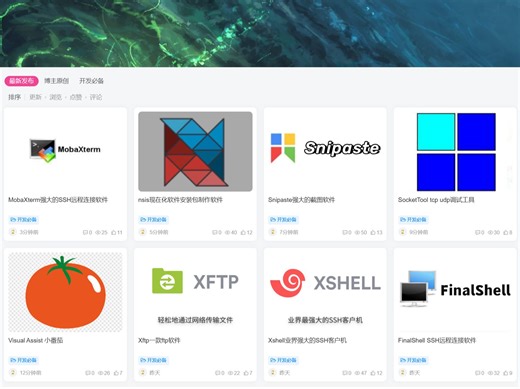Open the MobaXterm logo thumbnail
This screenshot has height=389, width=520.
pos(65,151)
